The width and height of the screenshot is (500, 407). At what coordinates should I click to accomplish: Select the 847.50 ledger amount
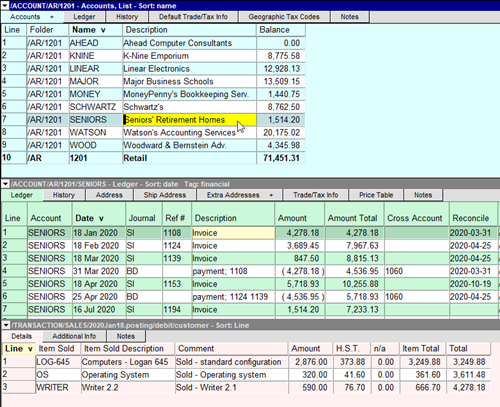tap(300, 258)
